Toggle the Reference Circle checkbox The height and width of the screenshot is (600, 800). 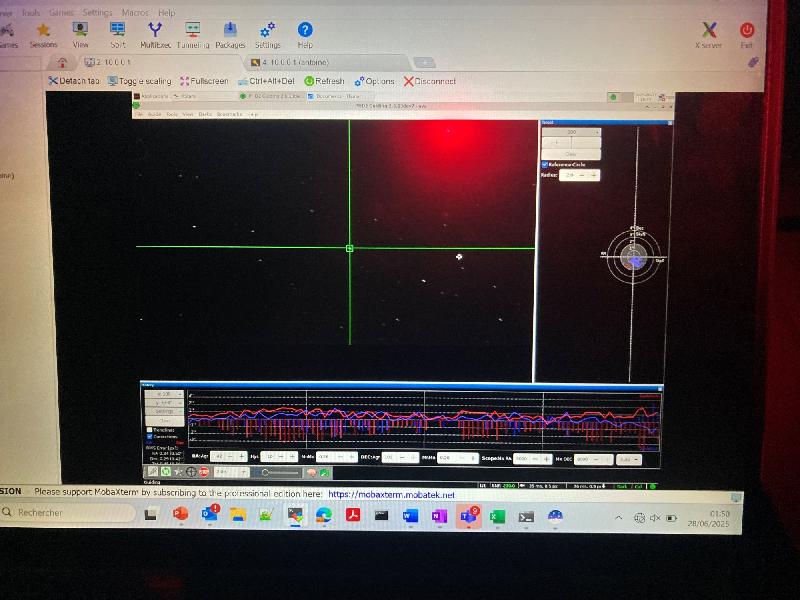tap(544, 164)
